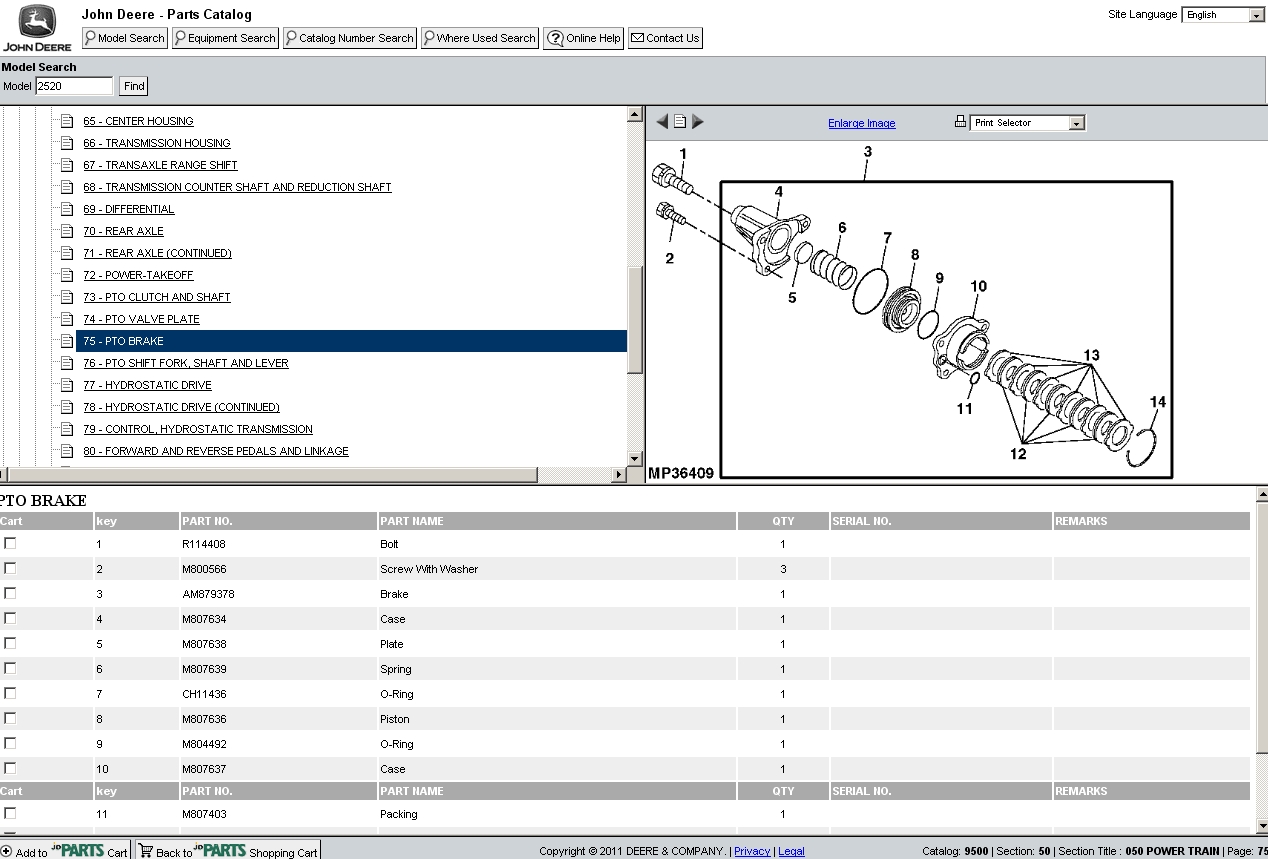
Task: Select checkbox for Piston M807636
Action: coord(10,718)
